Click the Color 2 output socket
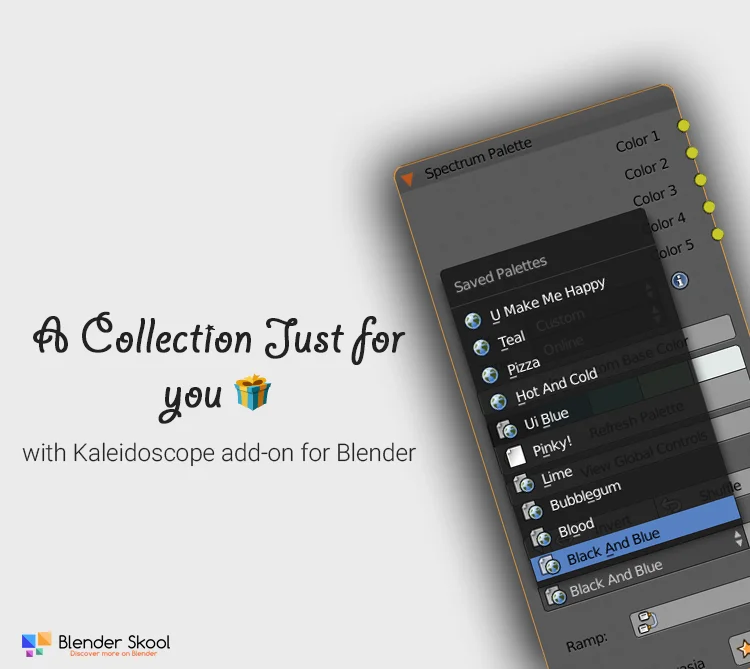Viewport: 750px width, 669px height. coord(692,153)
